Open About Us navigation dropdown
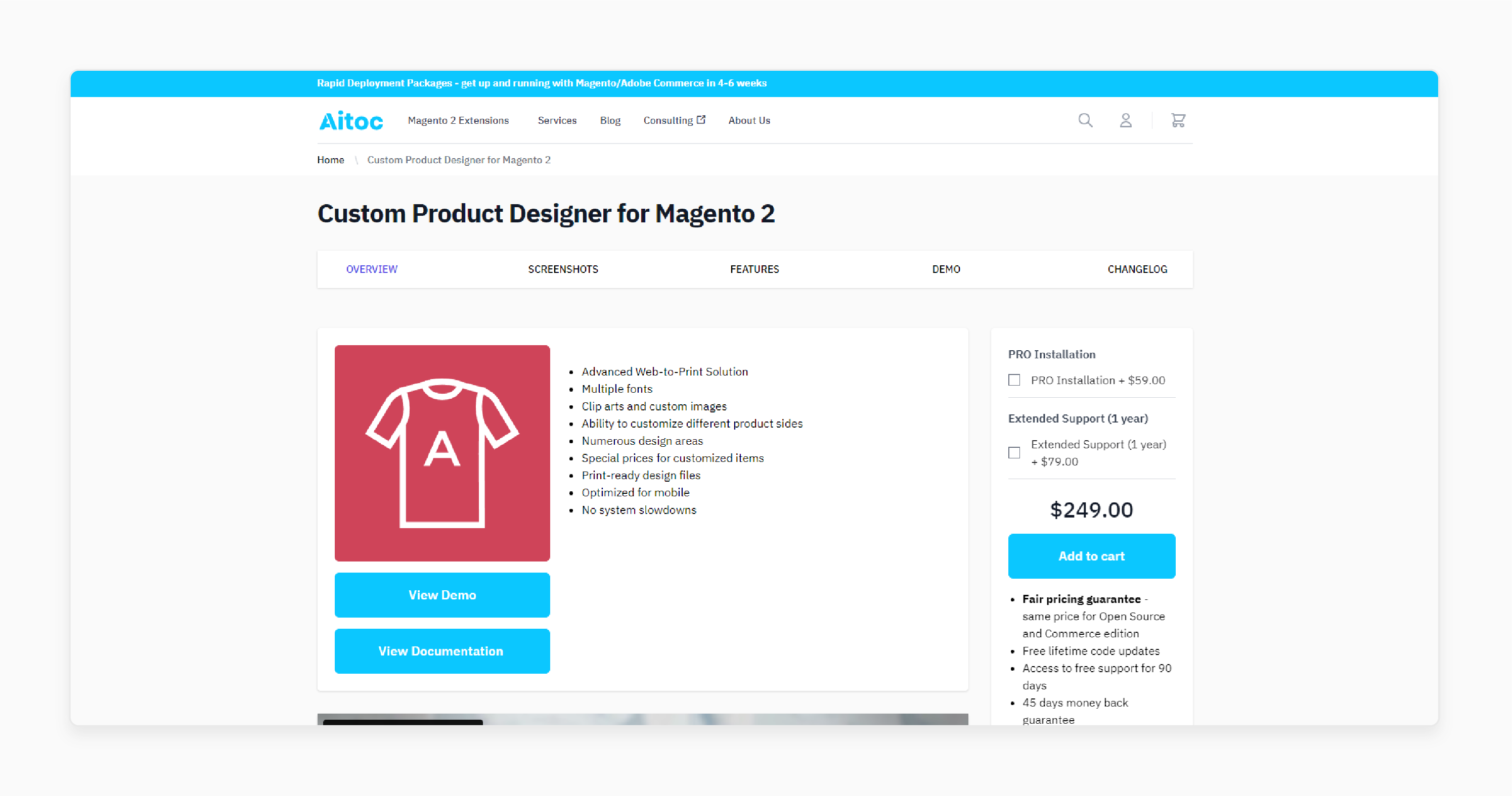Viewport: 1512px width, 796px height. 749,120
